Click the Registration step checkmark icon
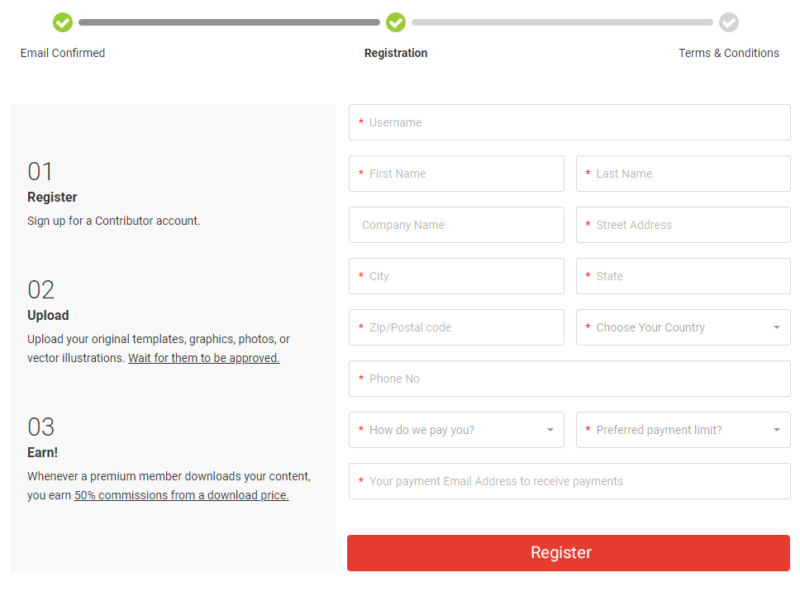The height and width of the screenshot is (601, 800). 395,20
